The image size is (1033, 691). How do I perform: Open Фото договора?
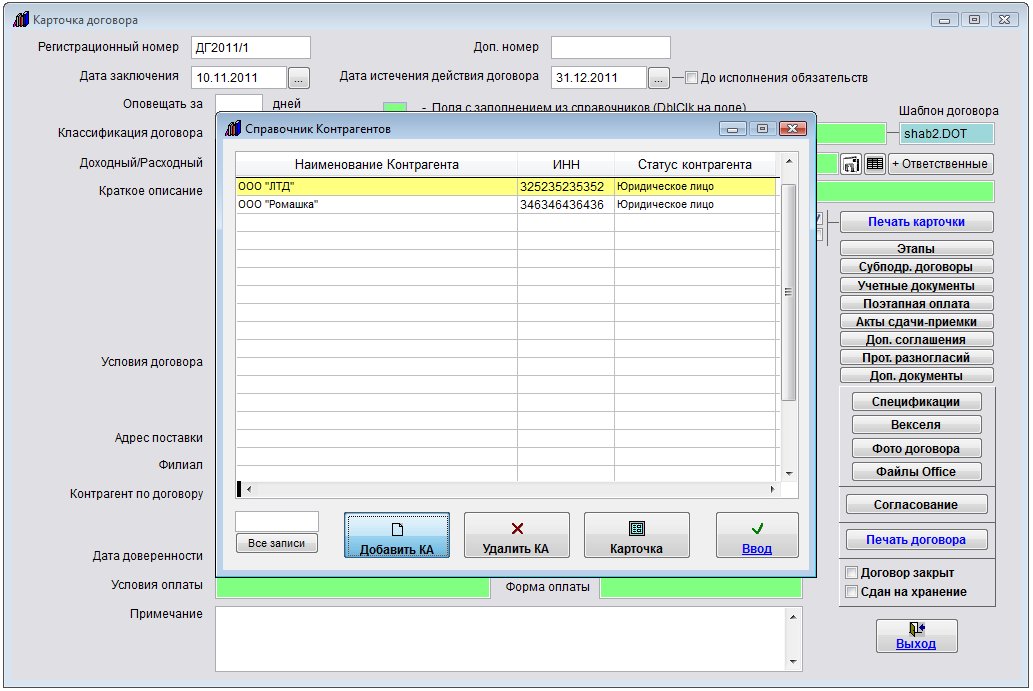pyautogui.click(x=916, y=449)
